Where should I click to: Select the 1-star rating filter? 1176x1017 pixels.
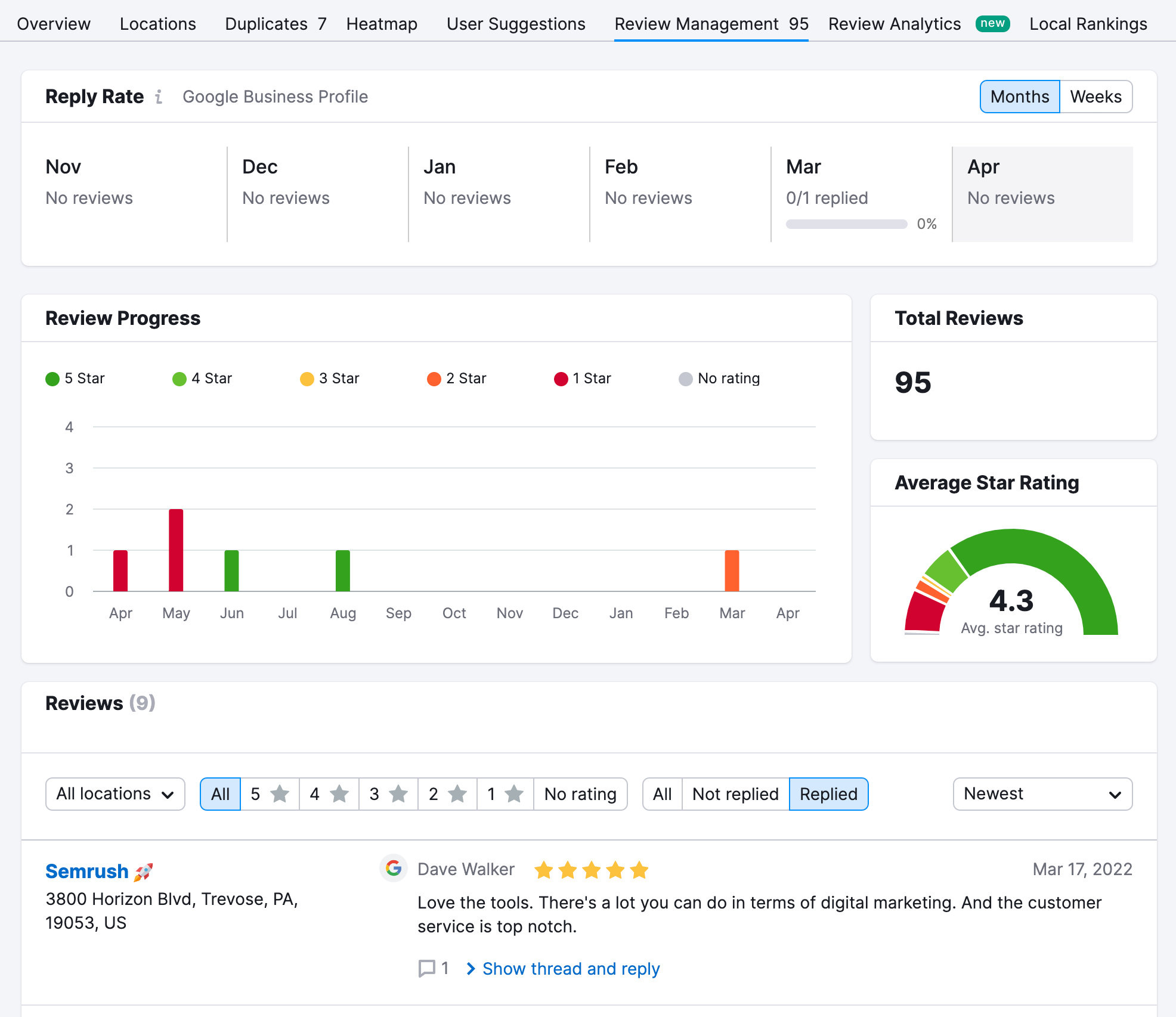click(505, 793)
